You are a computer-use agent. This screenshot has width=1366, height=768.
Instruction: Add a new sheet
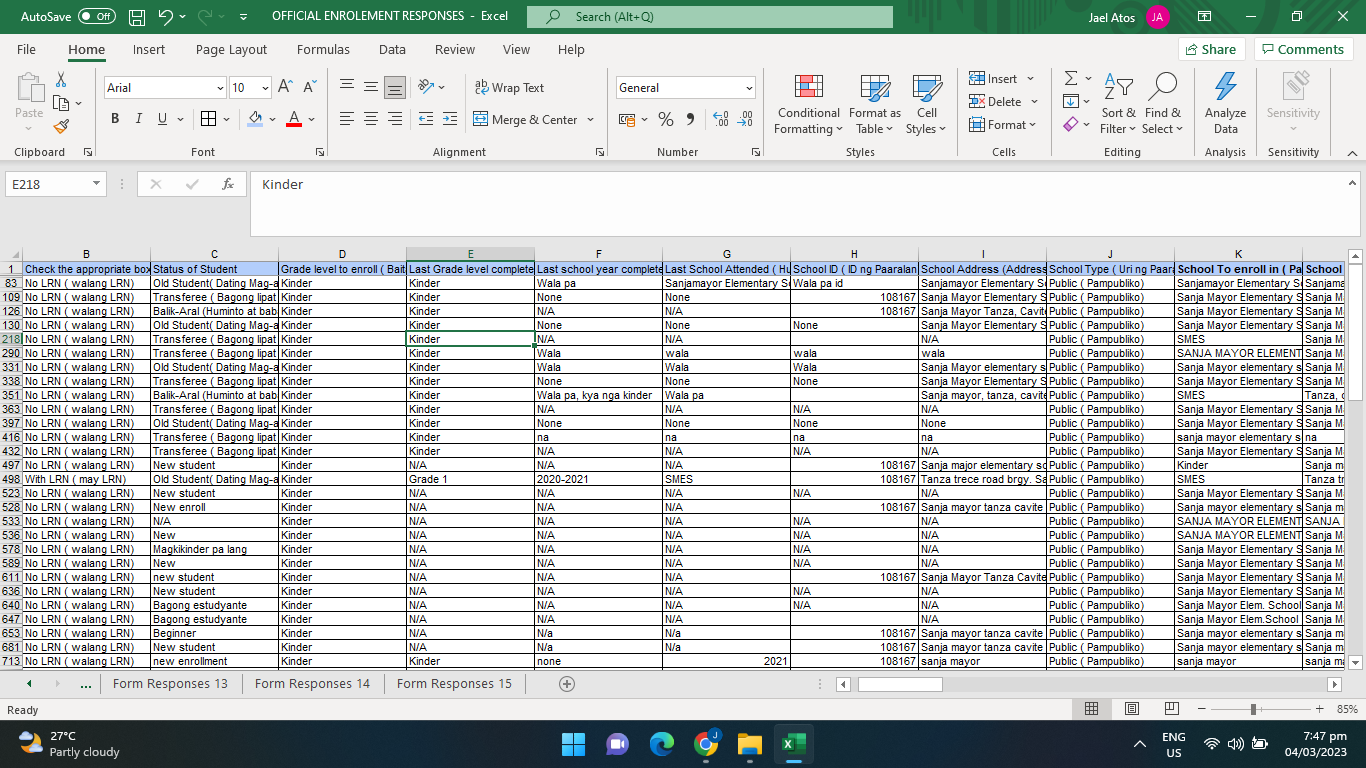(567, 684)
